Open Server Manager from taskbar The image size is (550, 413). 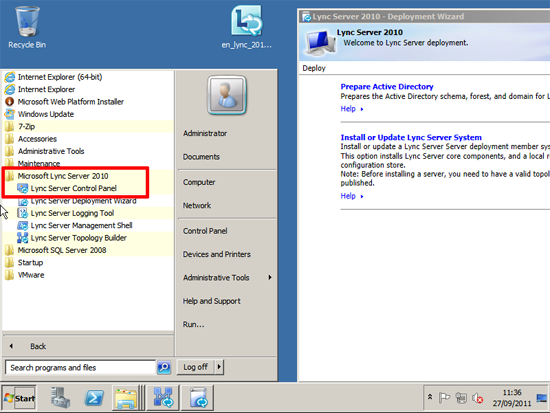60,398
